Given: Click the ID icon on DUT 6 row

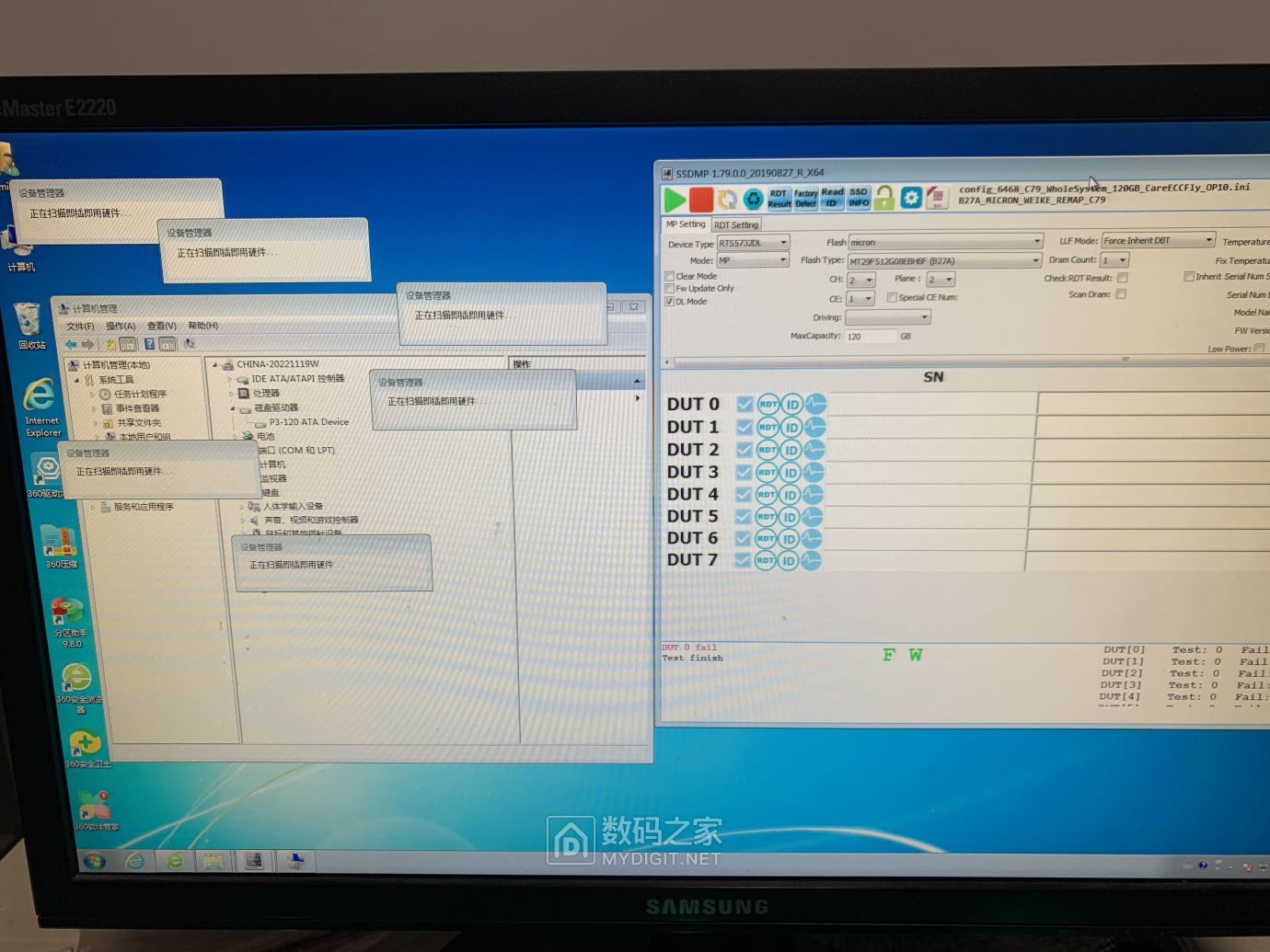Looking at the screenshot, I should point(789,539).
